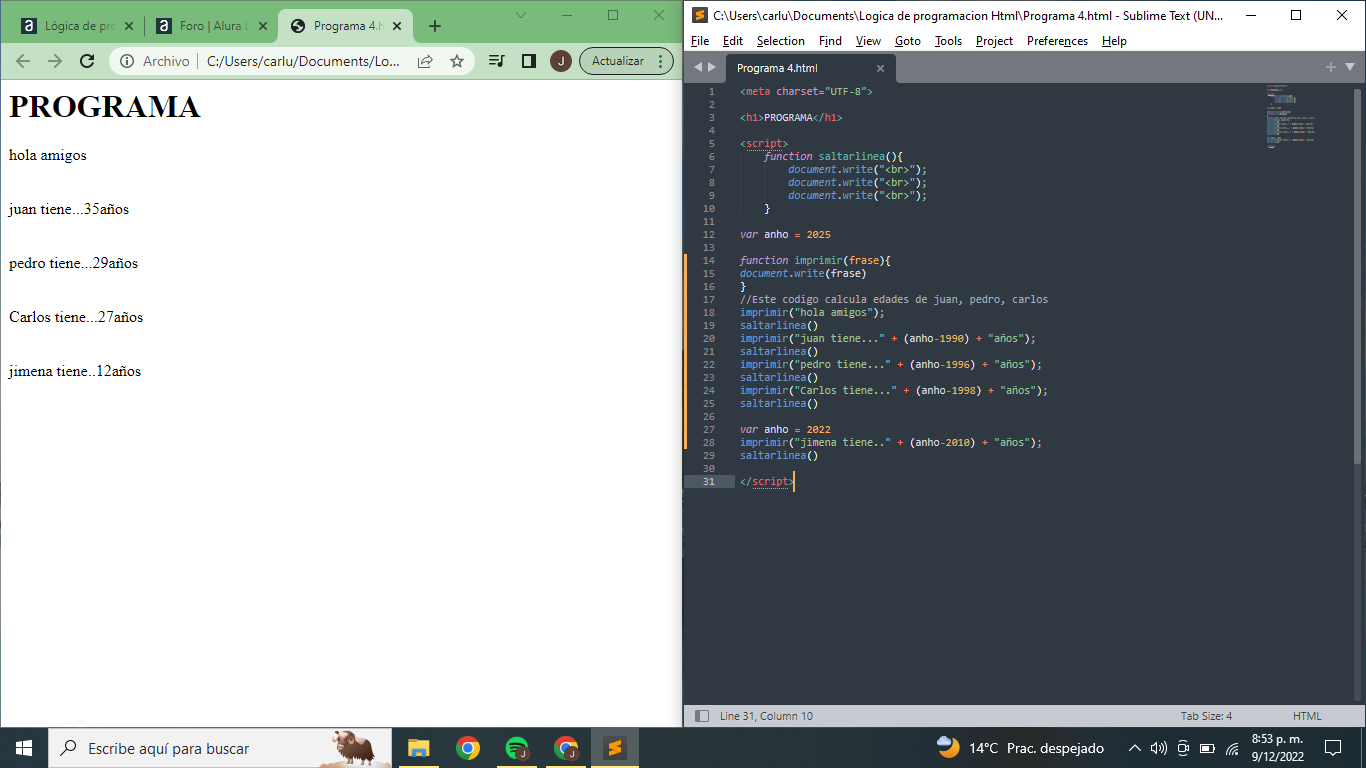Click line number 14 in gutter

coord(709,260)
